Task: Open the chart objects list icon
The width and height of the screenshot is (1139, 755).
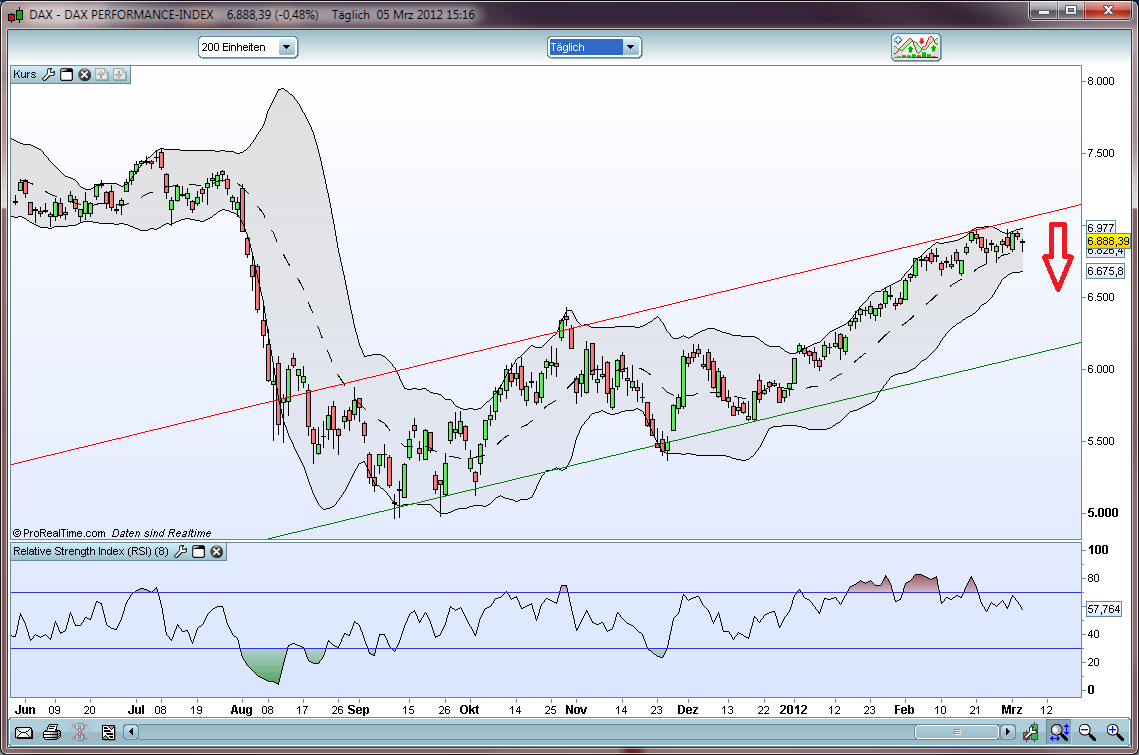Action: tap(108, 733)
